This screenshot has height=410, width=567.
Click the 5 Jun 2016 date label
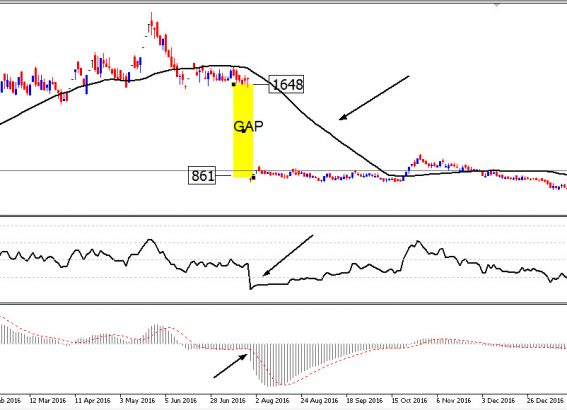[x=180, y=401]
